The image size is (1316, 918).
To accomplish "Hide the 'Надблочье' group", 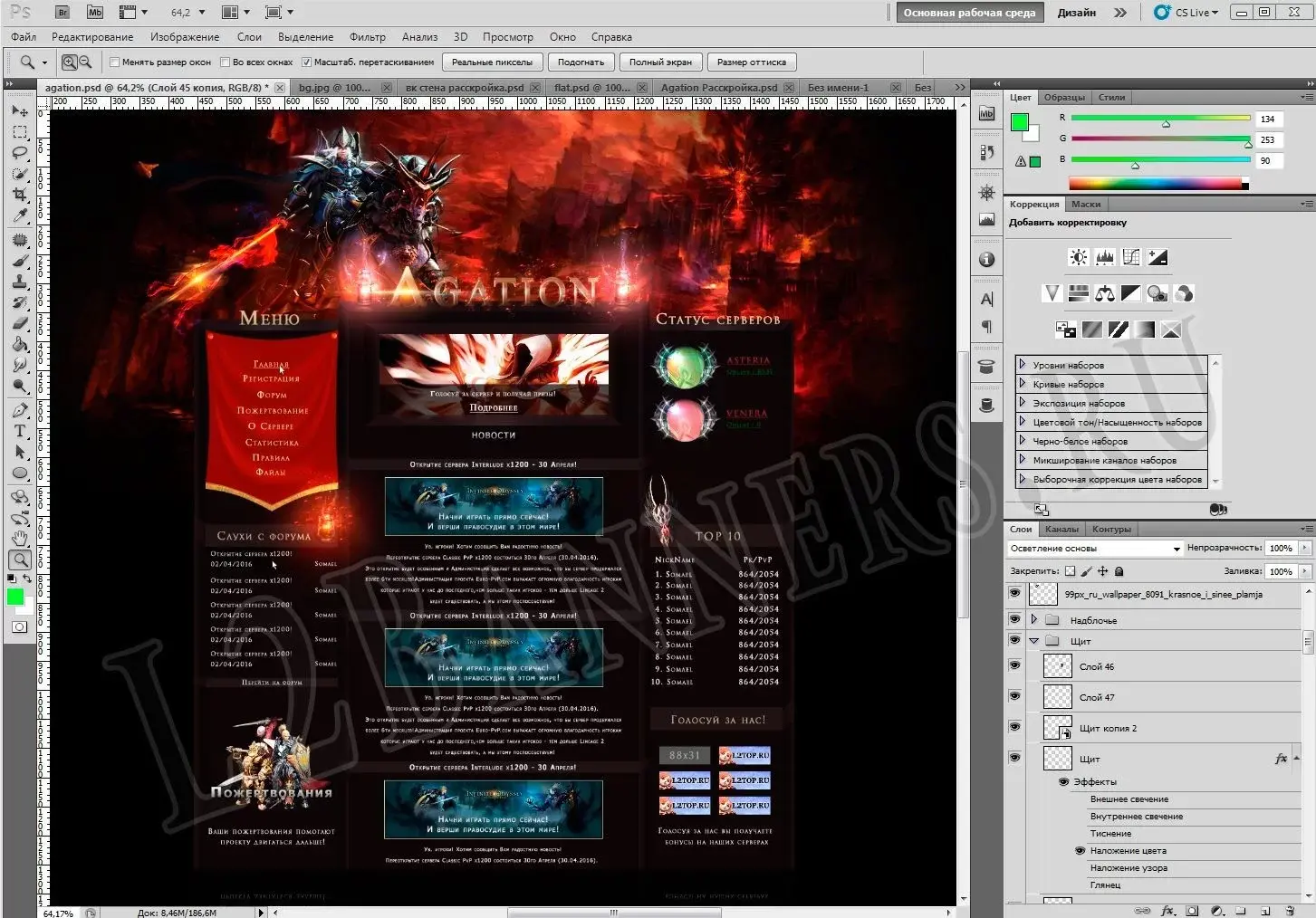I will 1014,619.
